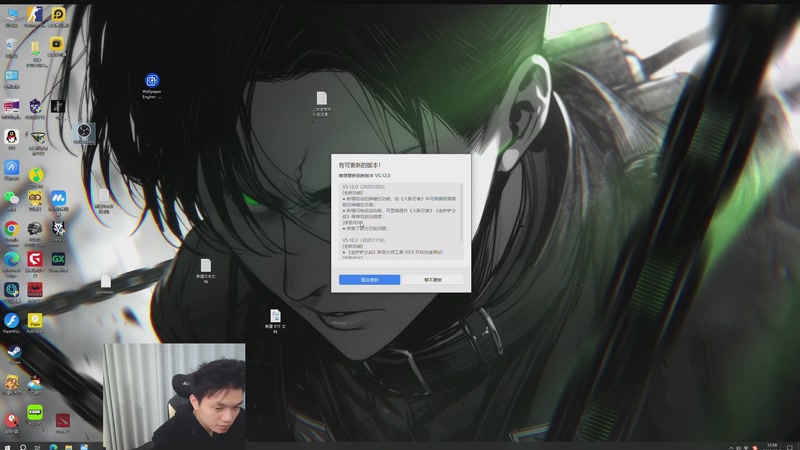The image size is (800, 450).
Task: Open File Explorer from the taskbar
Action: pyautogui.click(x=68, y=447)
